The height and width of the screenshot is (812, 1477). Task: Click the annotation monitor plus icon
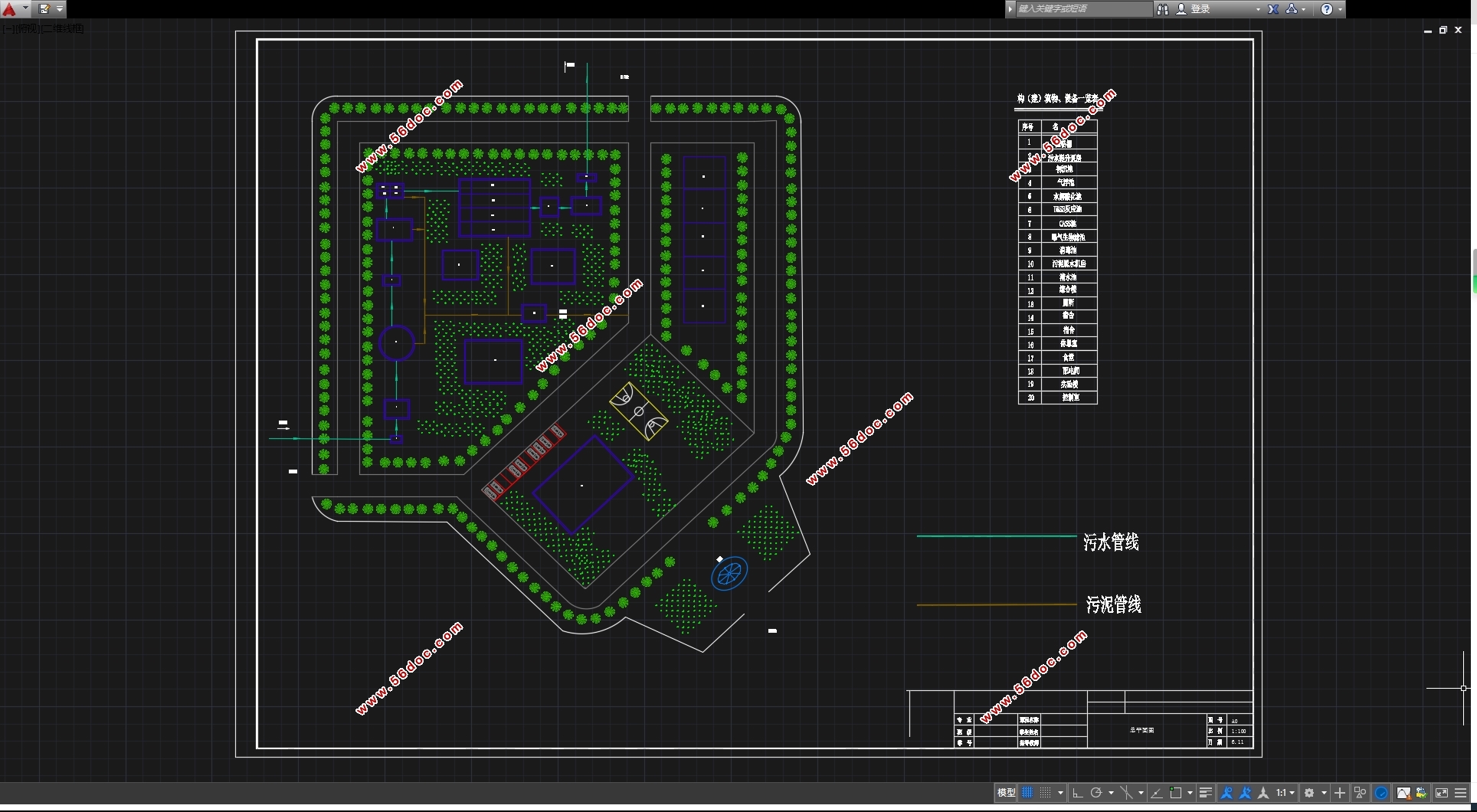point(1340,793)
